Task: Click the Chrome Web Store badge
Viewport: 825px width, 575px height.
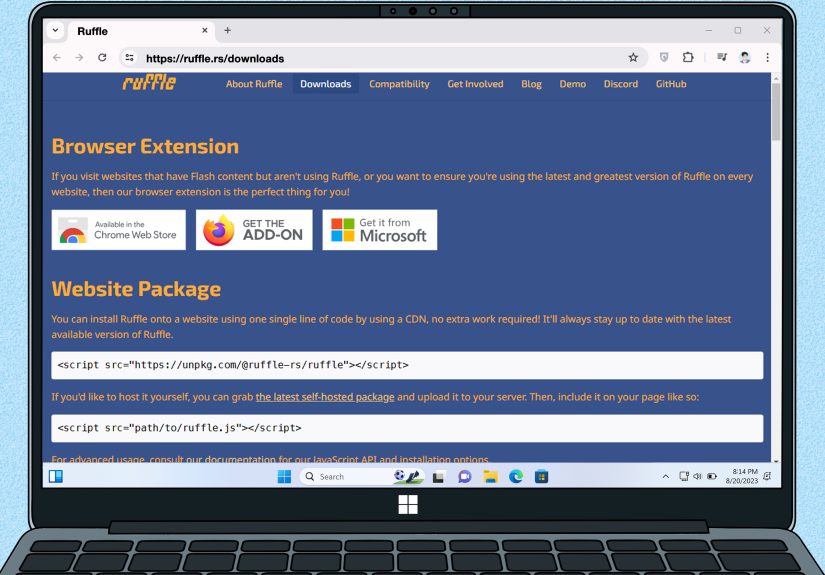Action: tap(119, 230)
